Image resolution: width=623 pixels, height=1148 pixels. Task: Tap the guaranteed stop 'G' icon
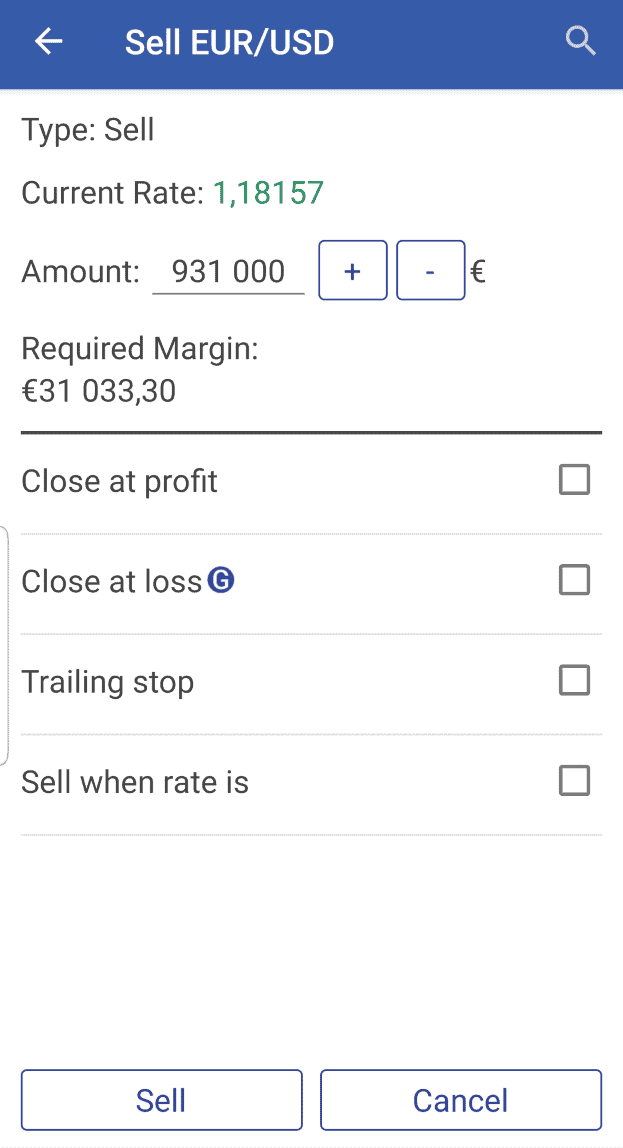pos(221,580)
